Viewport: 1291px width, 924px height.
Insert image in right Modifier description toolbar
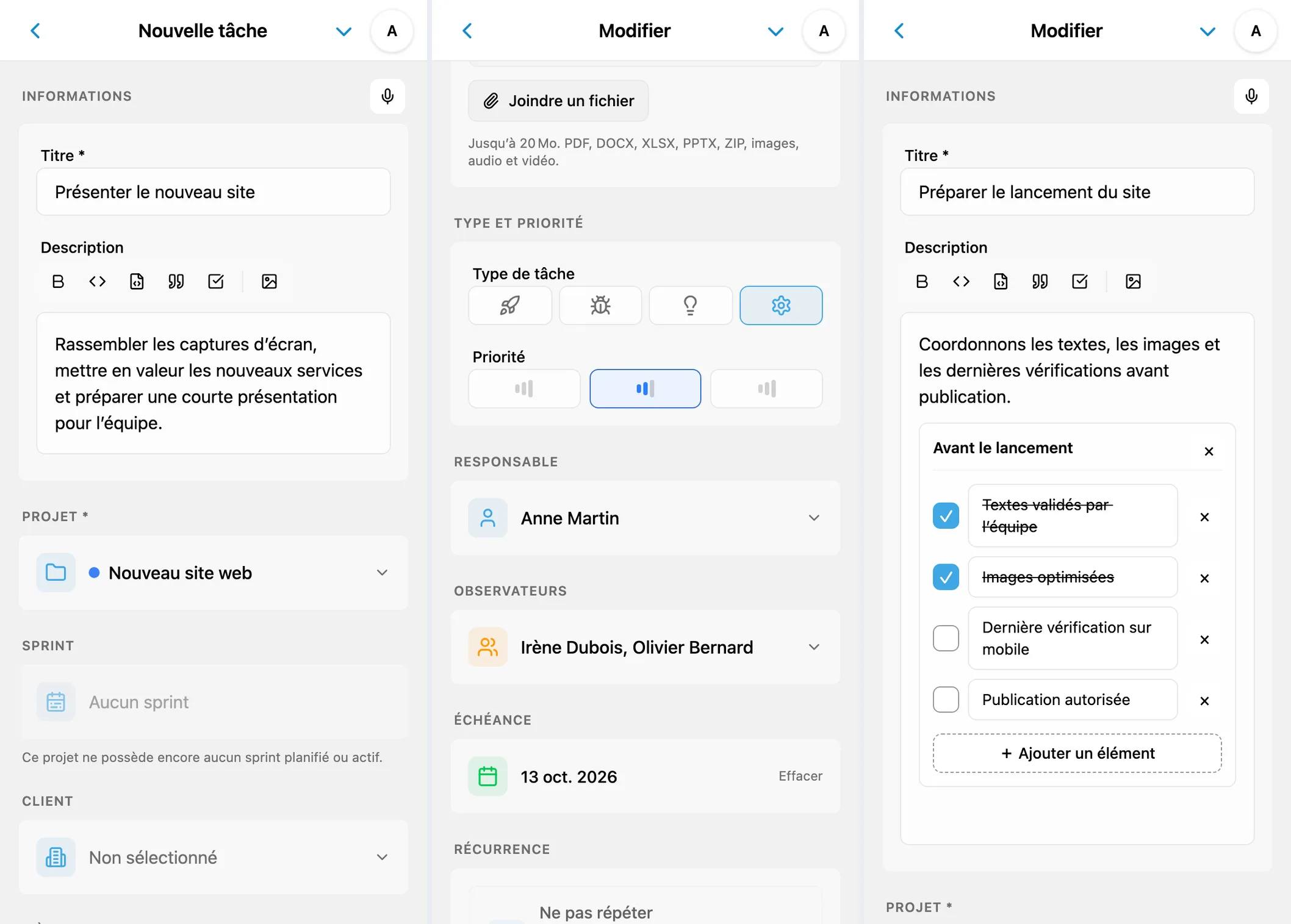pyautogui.click(x=1133, y=281)
